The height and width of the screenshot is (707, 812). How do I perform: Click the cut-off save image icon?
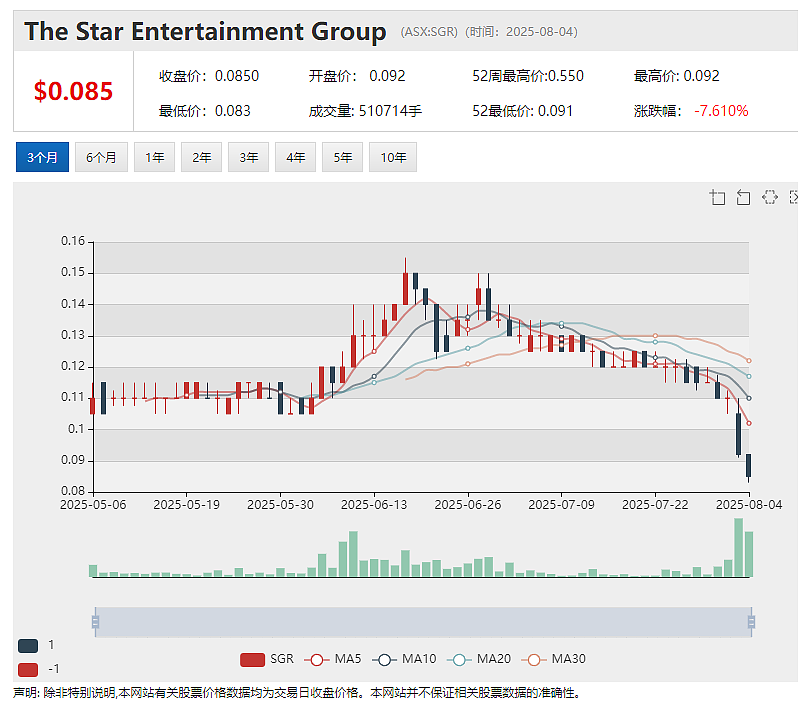click(x=793, y=197)
